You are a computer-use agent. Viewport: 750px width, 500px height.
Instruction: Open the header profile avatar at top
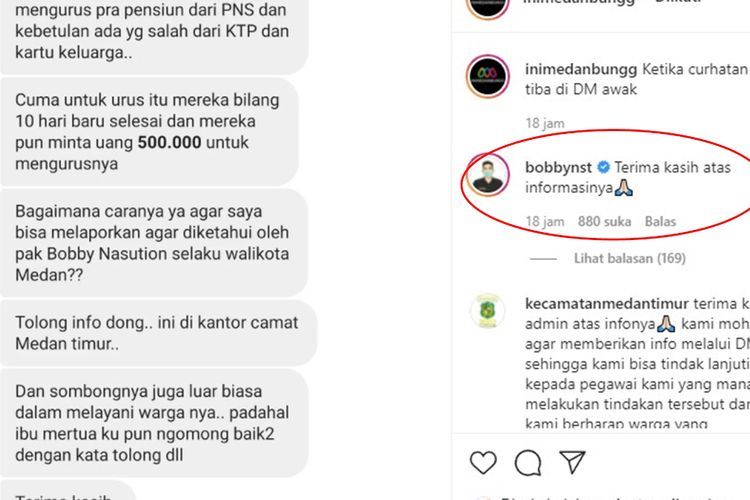click(x=487, y=6)
